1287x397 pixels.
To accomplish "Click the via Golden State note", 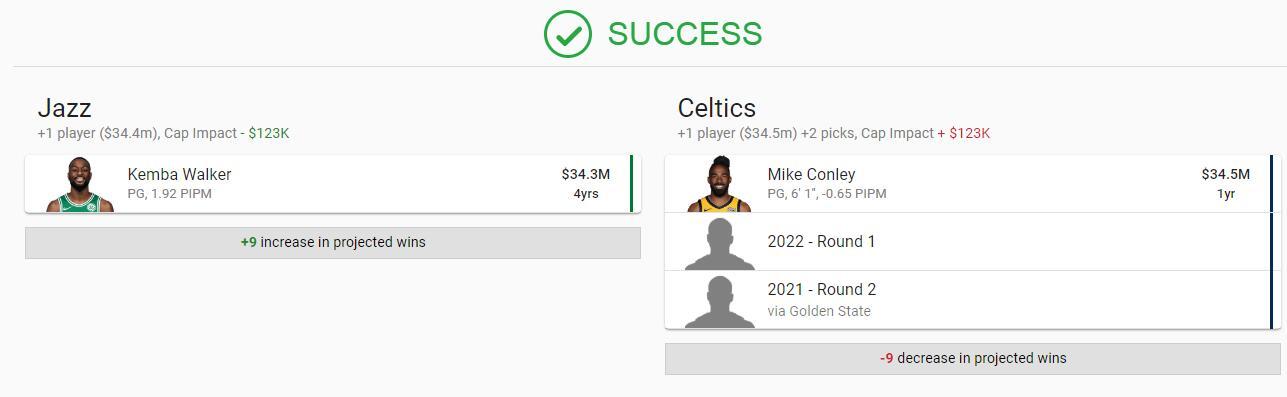I will (819, 311).
